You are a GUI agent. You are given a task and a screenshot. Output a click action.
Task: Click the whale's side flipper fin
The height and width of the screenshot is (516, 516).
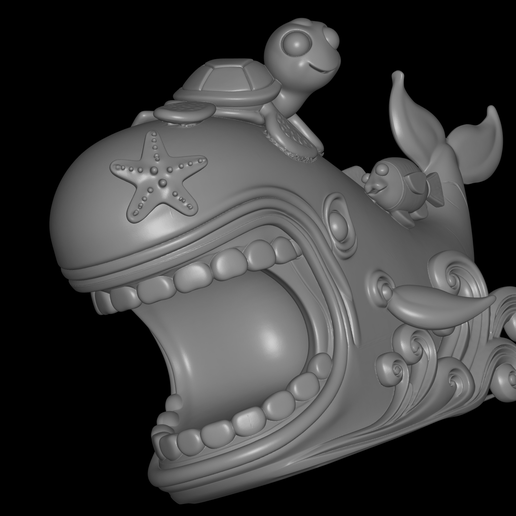pos(441,306)
